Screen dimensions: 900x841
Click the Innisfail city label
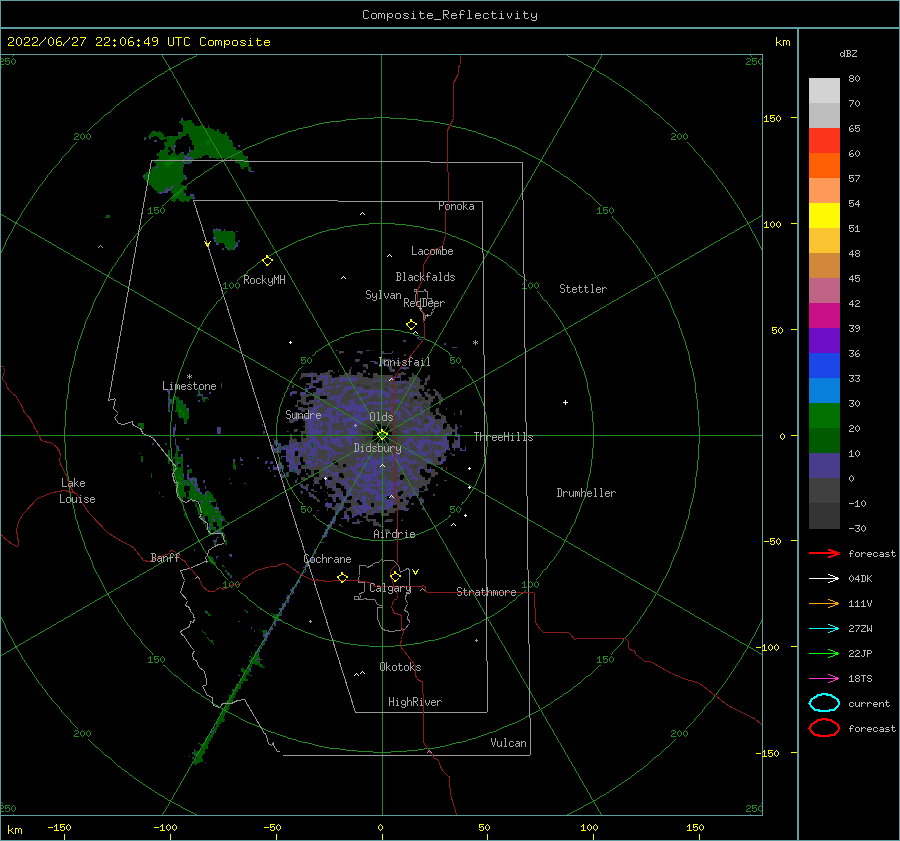pyautogui.click(x=404, y=362)
